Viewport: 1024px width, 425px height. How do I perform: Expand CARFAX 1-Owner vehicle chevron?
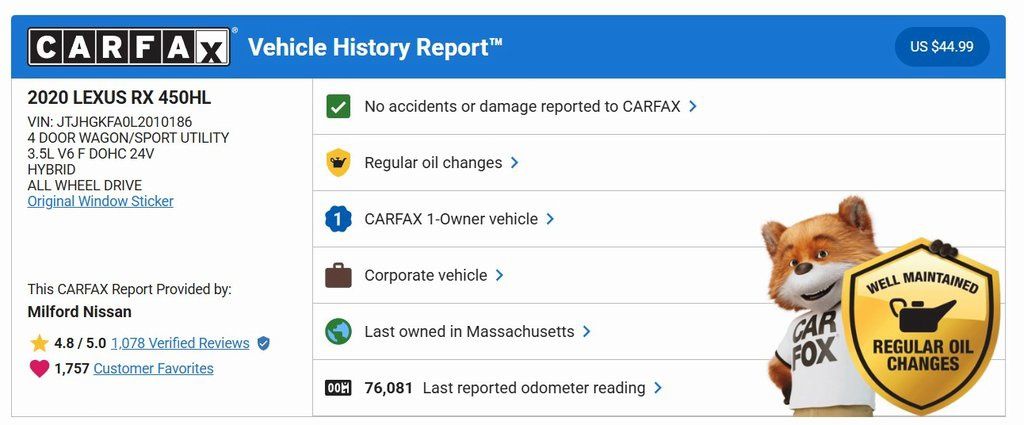(x=550, y=219)
